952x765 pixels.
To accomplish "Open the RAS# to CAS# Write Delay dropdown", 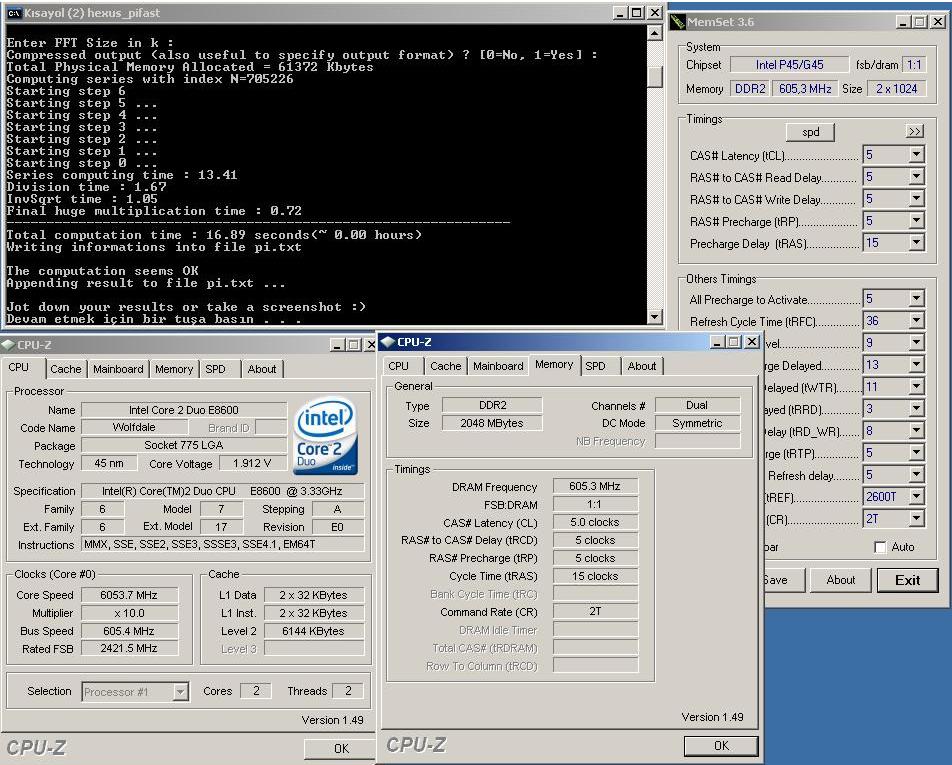I will click(916, 199).
